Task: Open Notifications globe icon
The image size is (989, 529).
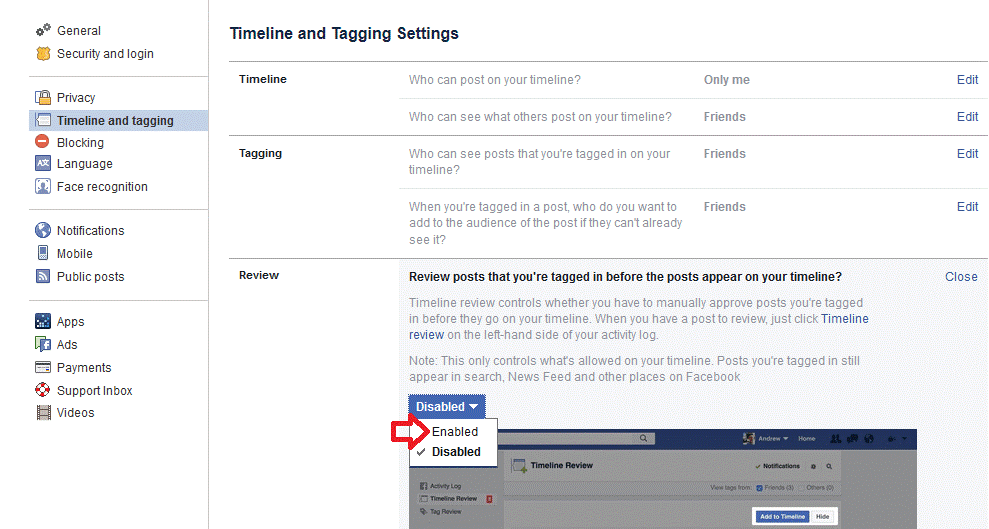Action: pos(43,230)
